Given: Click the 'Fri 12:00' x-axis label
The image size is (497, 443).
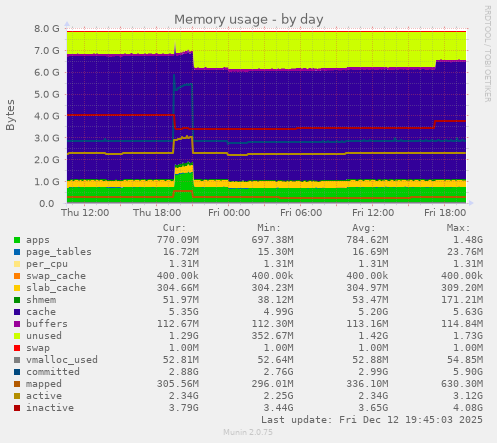Looking at the screenshot, I should pyautogui.click(x=373, y=213).
